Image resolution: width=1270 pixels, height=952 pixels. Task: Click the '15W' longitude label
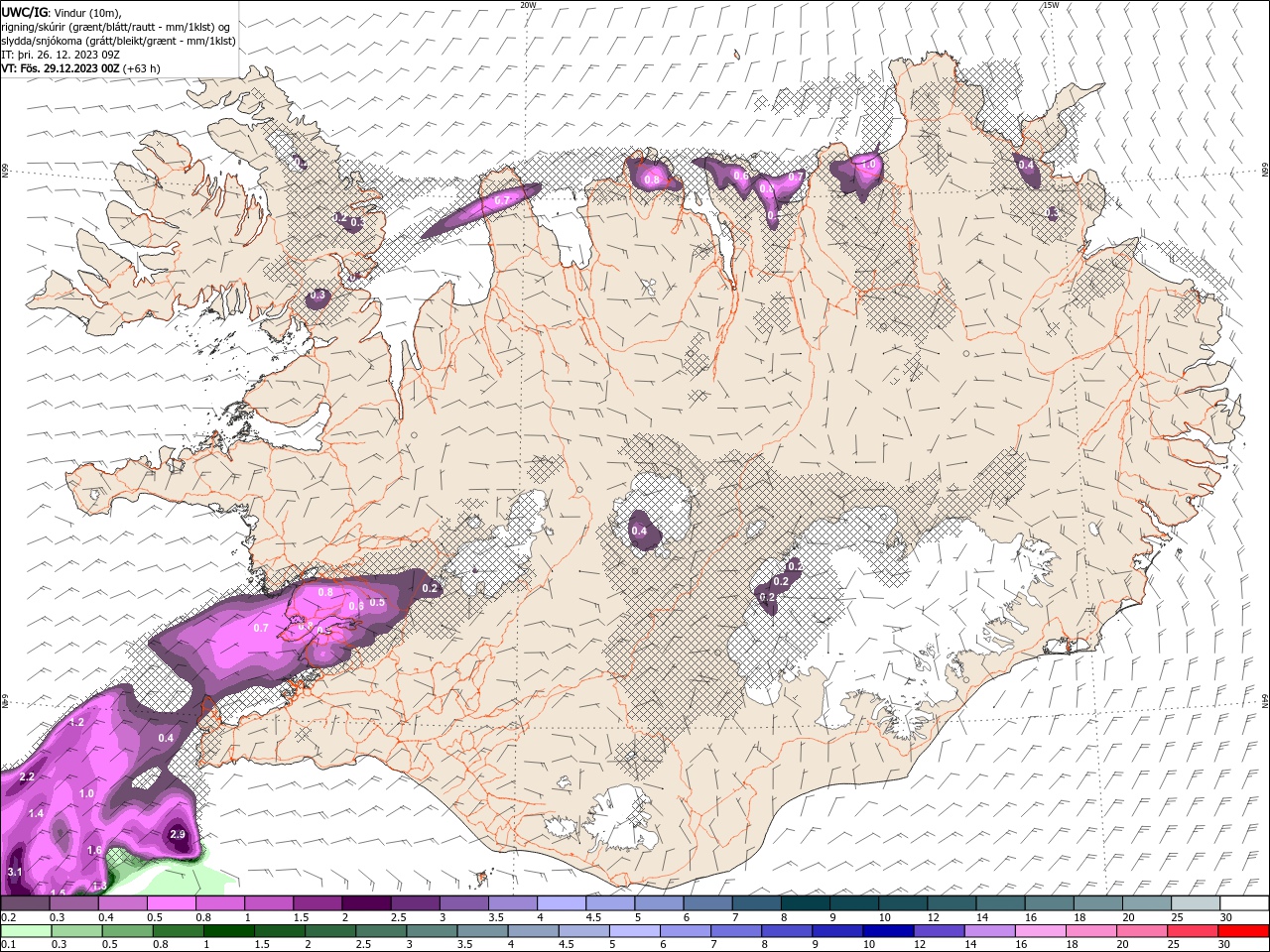[1051, 5]
